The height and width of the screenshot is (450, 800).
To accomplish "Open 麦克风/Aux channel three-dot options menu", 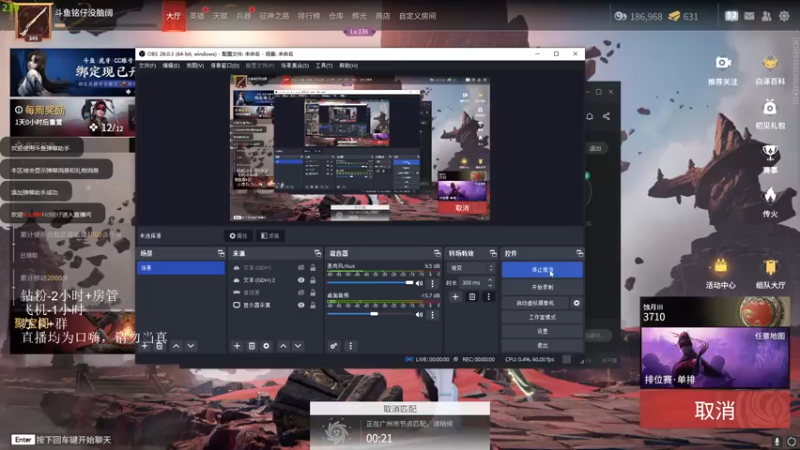I will 433,283.
